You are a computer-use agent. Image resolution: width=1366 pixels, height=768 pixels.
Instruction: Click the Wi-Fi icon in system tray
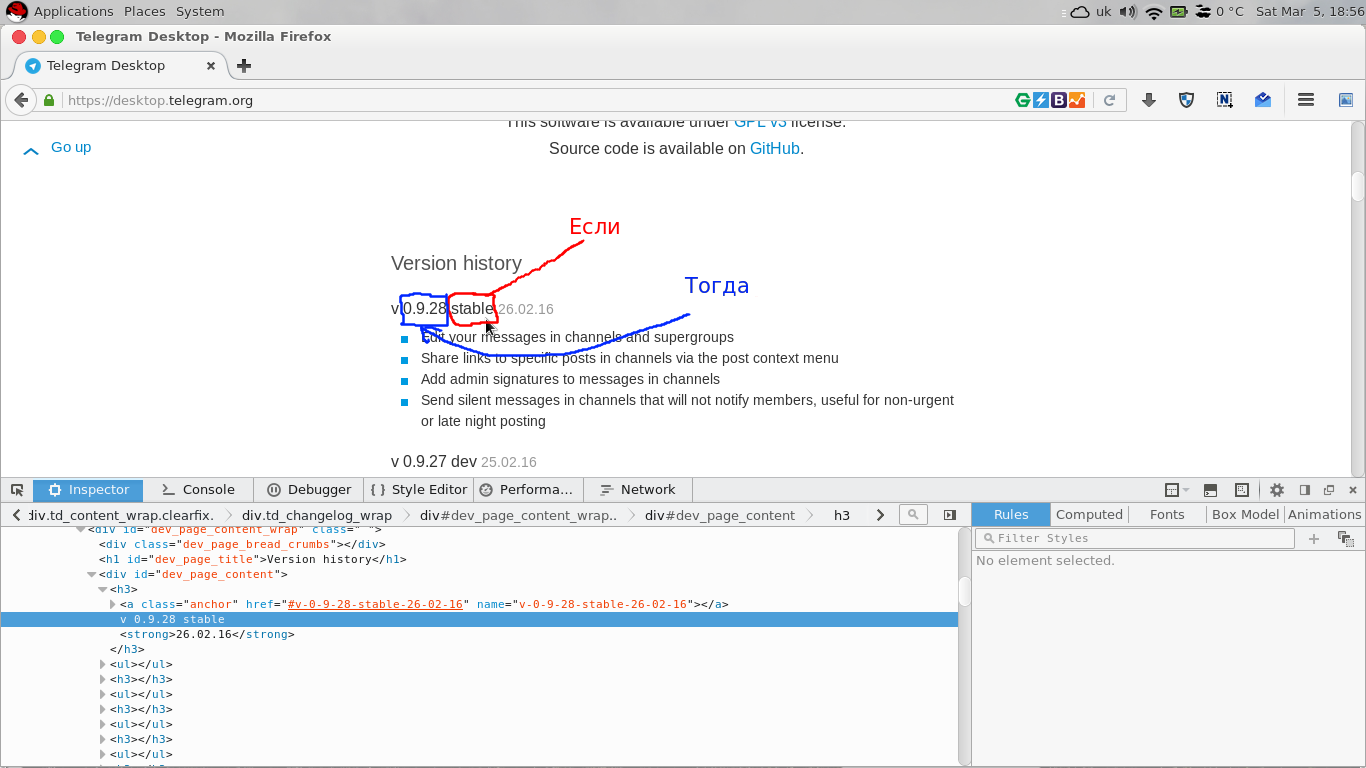[x=1154, y=12]
